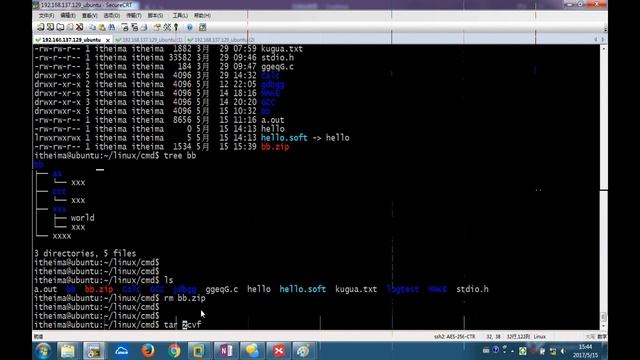Click the terminal scrollbar down arrow
The width and height of the screenshot is (640, 360).
tap(604, 326)
